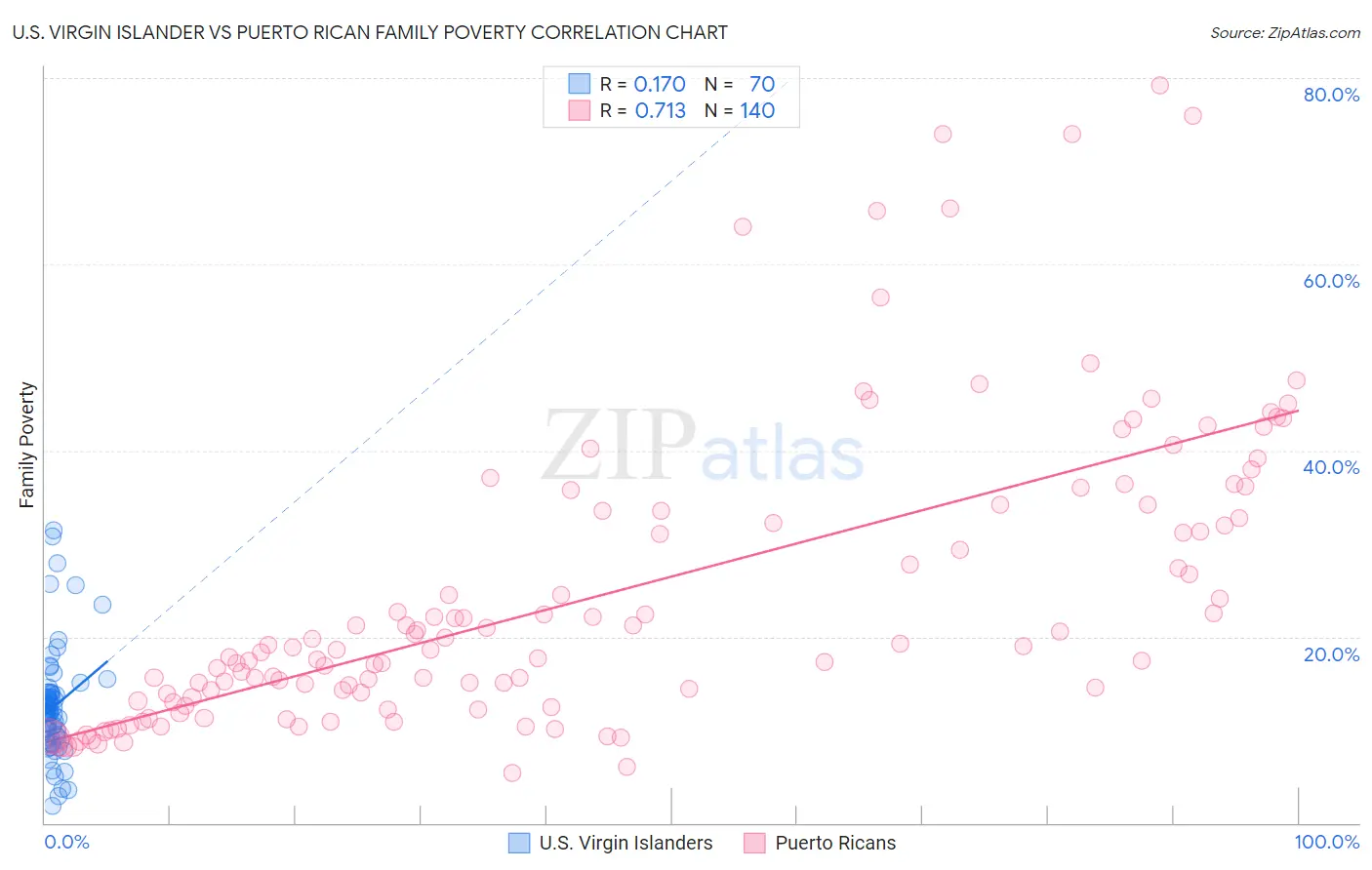
Task: Click the topmost blue data point near 31%
Action: [54, 531]
